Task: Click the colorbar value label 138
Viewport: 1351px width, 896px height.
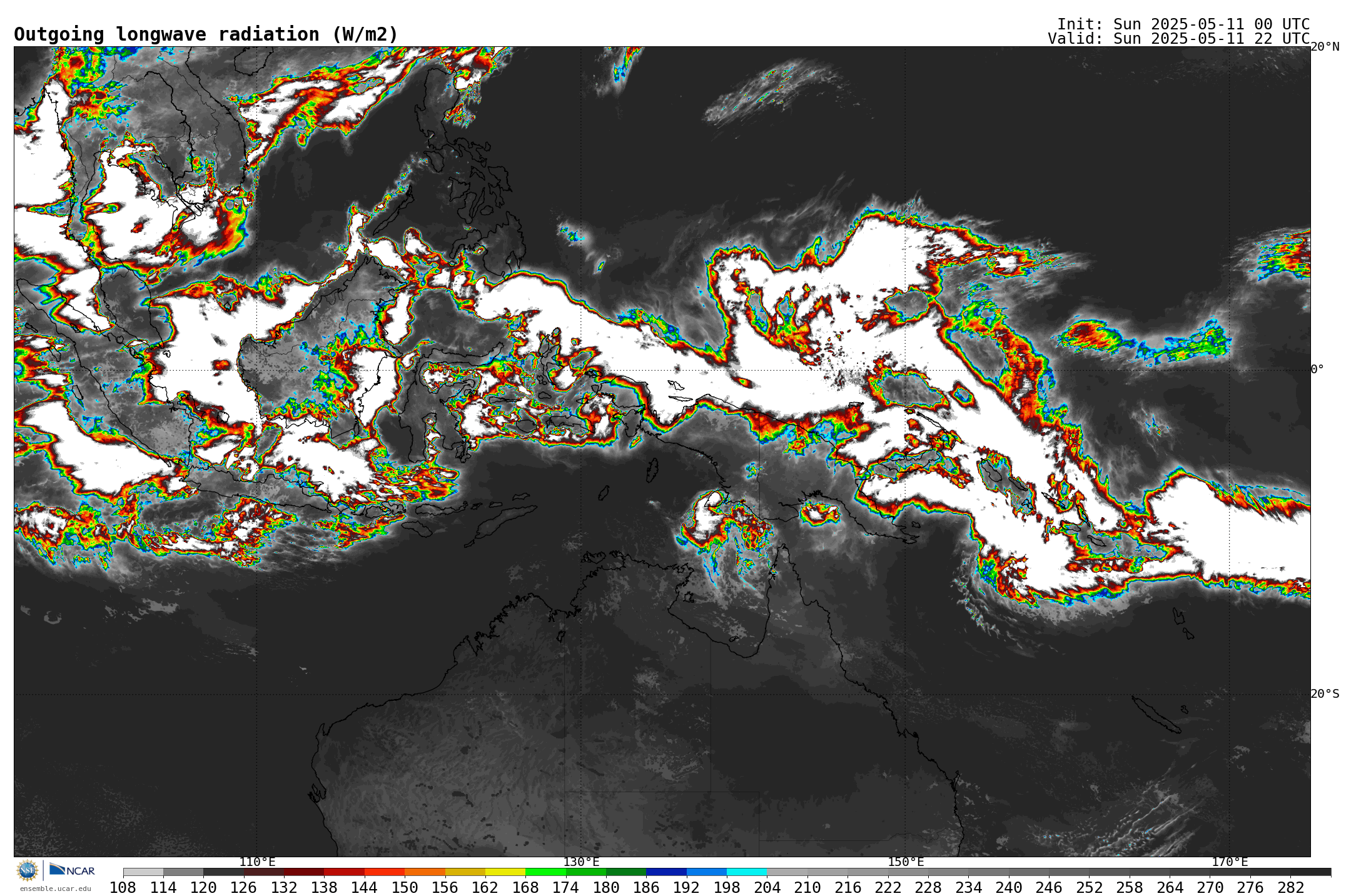Action: 324,888
